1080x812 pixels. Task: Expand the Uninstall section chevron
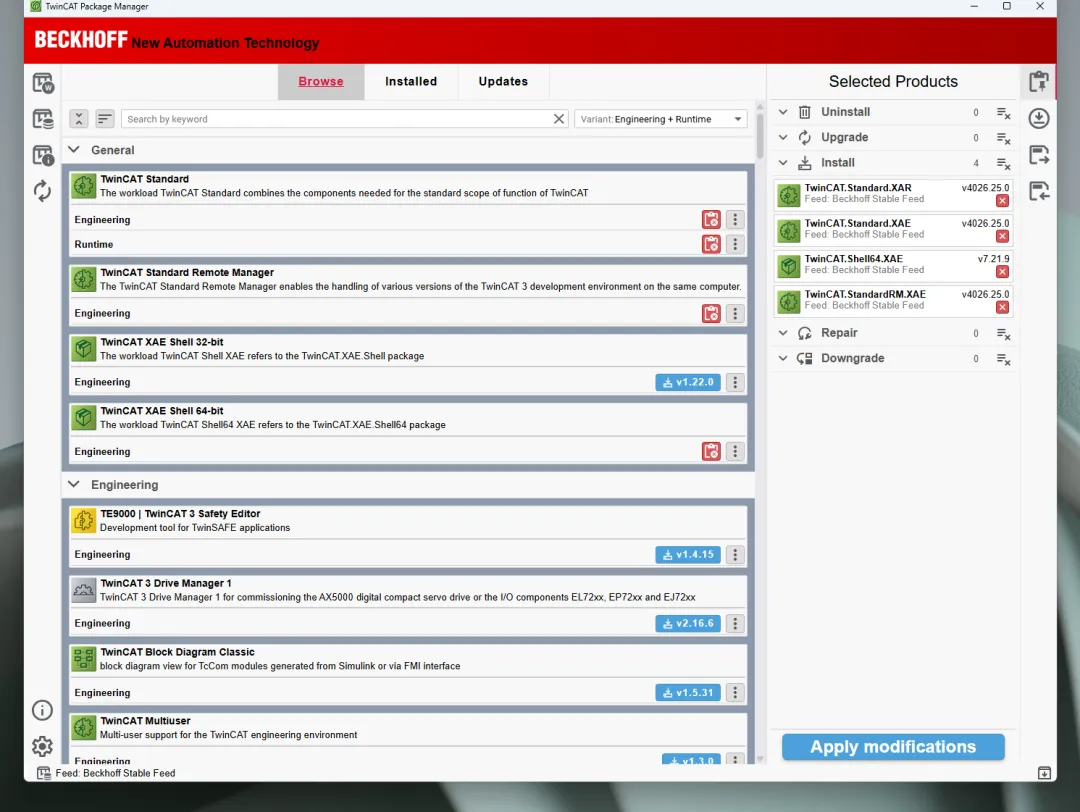783,112
